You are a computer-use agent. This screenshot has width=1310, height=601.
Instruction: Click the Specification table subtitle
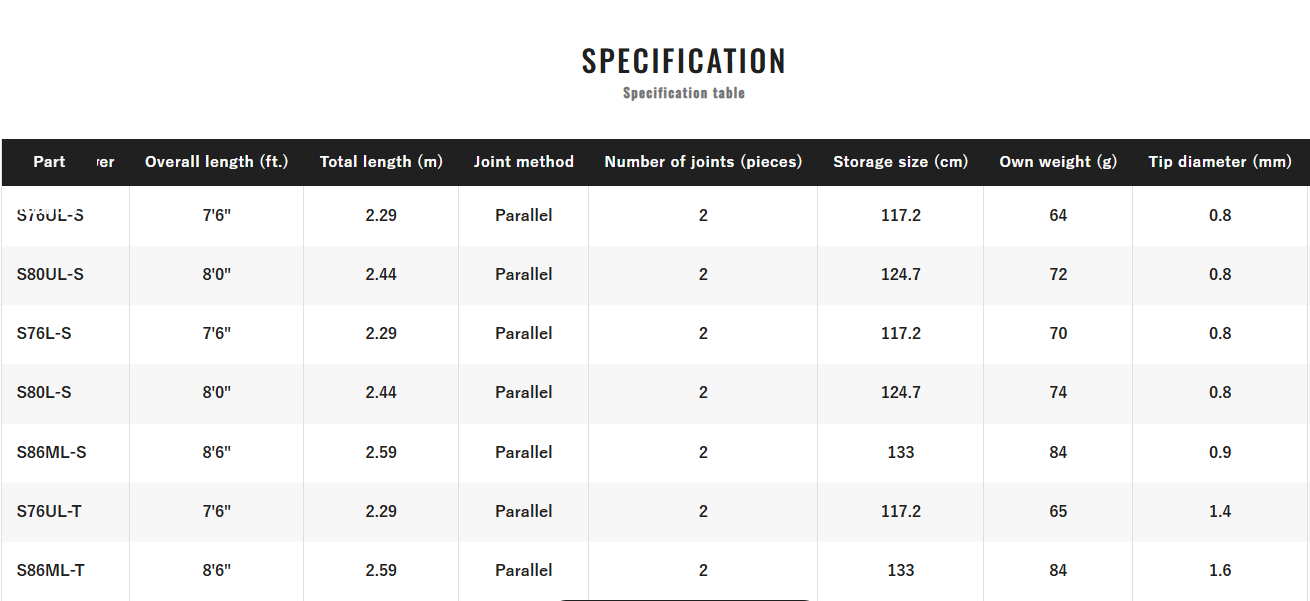(x=684, y=93)
